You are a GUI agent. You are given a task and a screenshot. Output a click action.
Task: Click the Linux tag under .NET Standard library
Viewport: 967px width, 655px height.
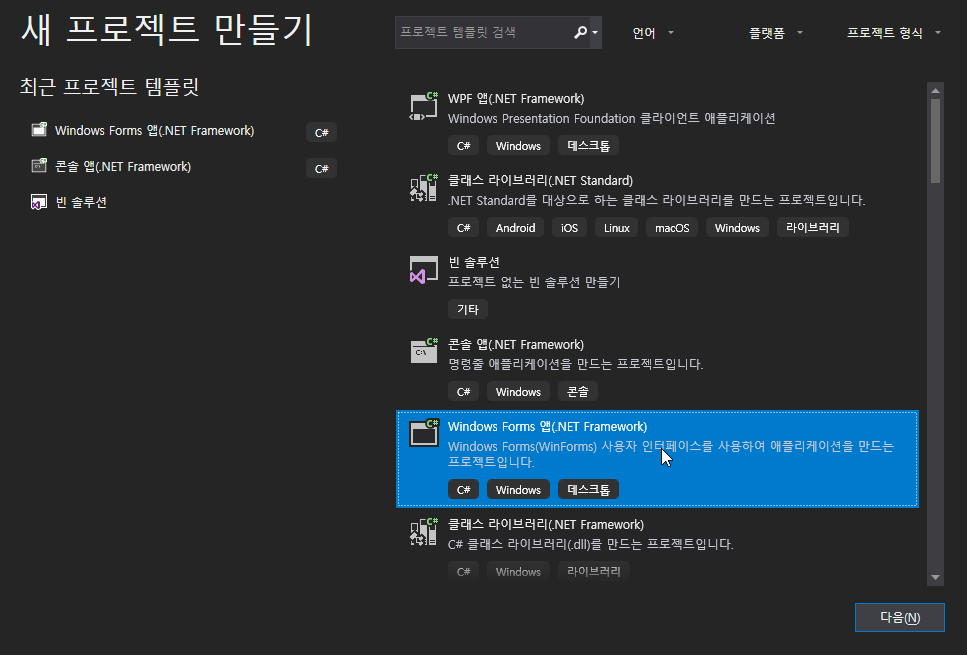click(x=617, y=228)
